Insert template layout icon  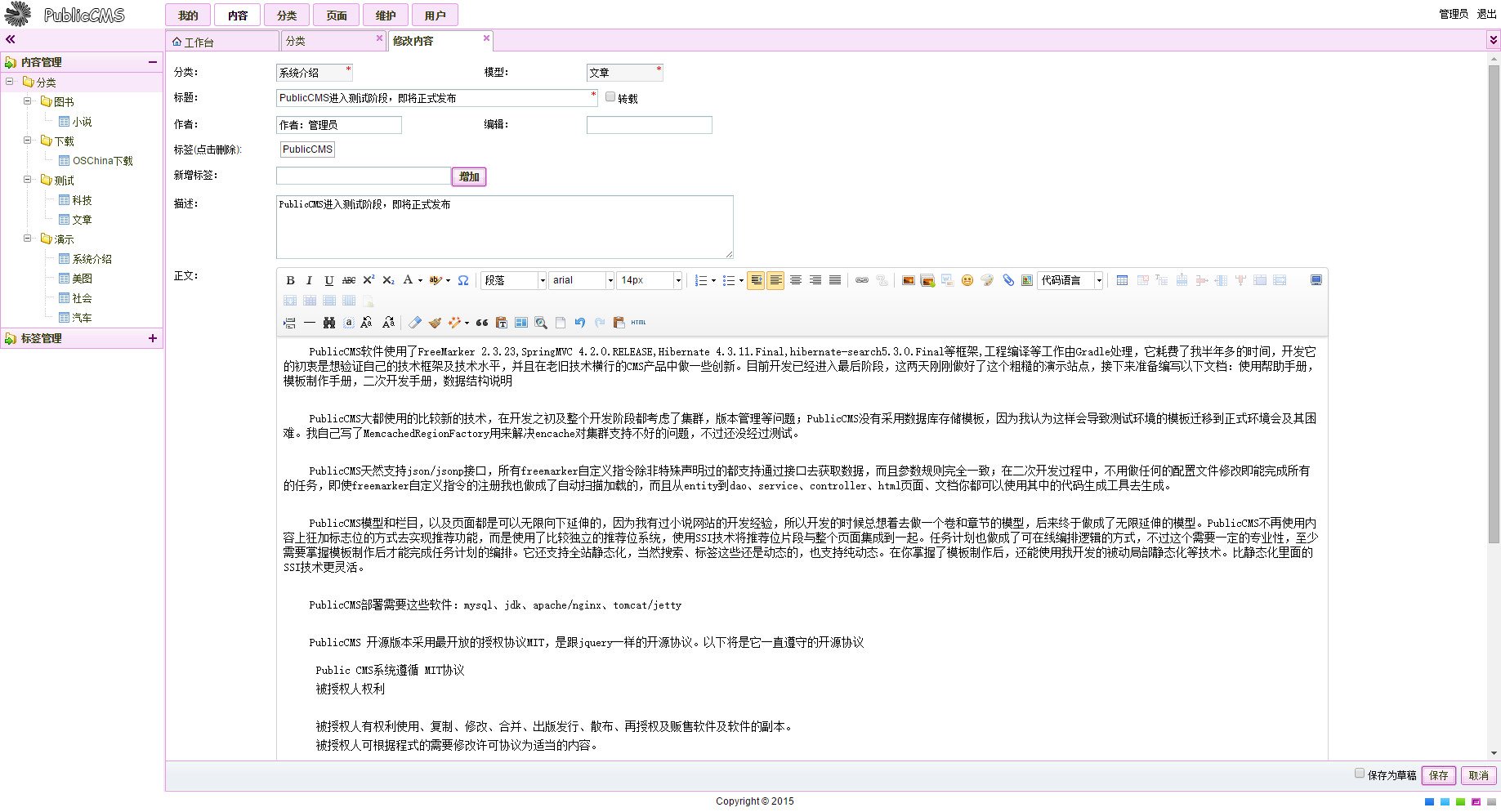(x=521, y=323)
